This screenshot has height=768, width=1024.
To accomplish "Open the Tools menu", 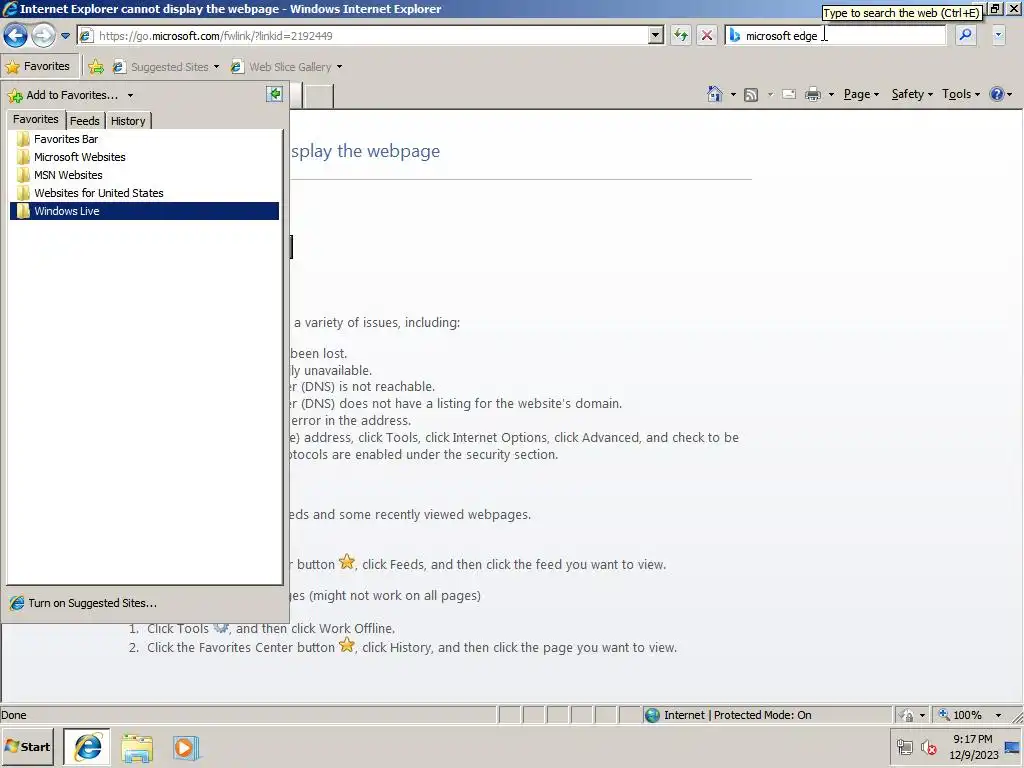I will tap(961, 94).
